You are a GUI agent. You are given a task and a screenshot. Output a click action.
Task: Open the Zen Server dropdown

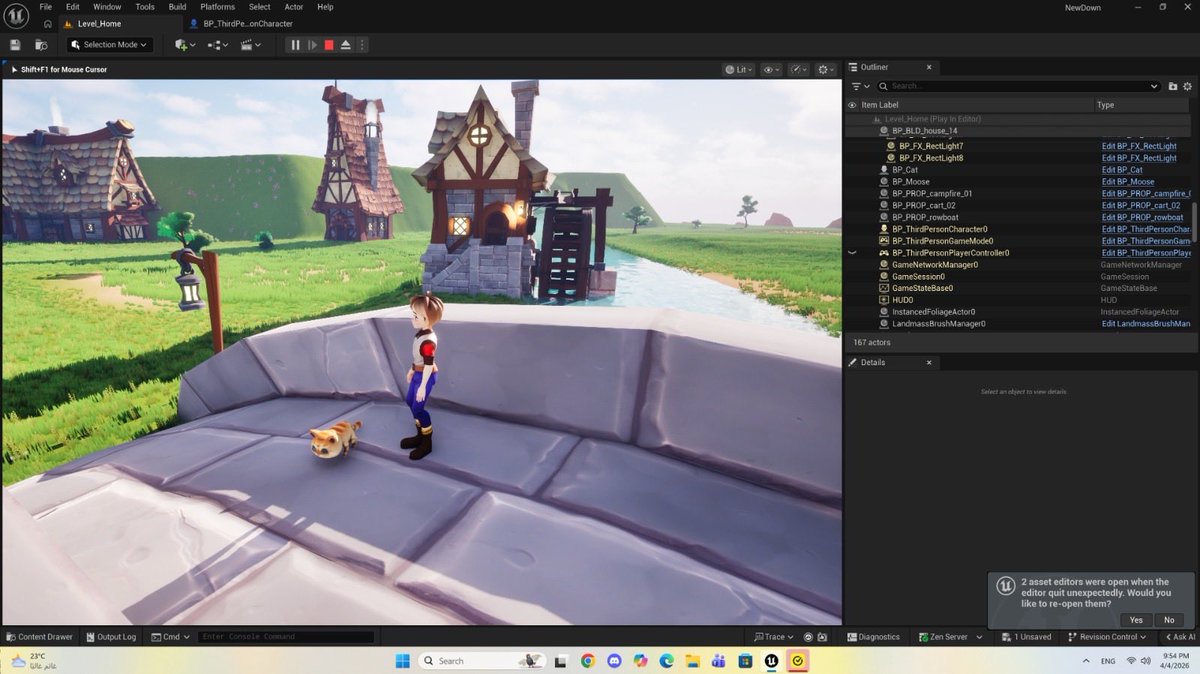[x=950, y=636]
